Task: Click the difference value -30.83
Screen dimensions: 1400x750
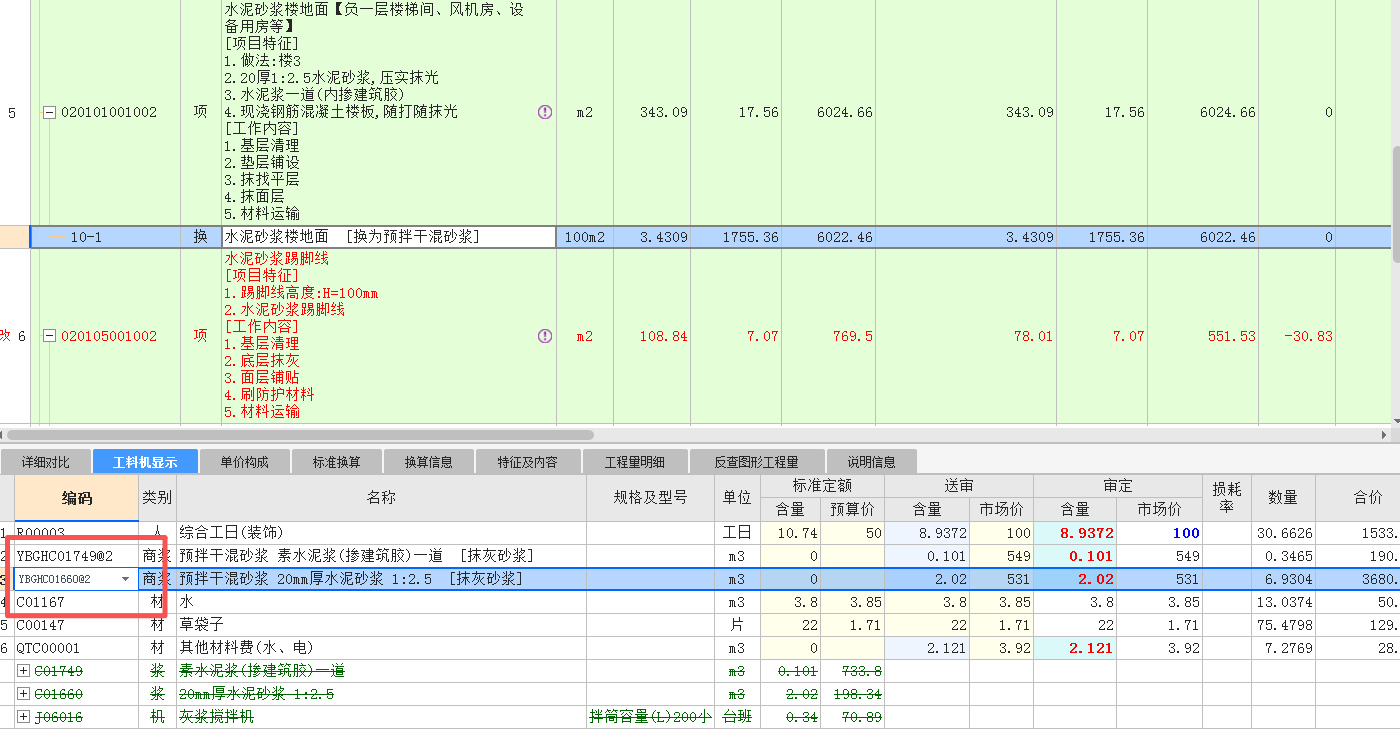Action: [x=1309, y=336]
